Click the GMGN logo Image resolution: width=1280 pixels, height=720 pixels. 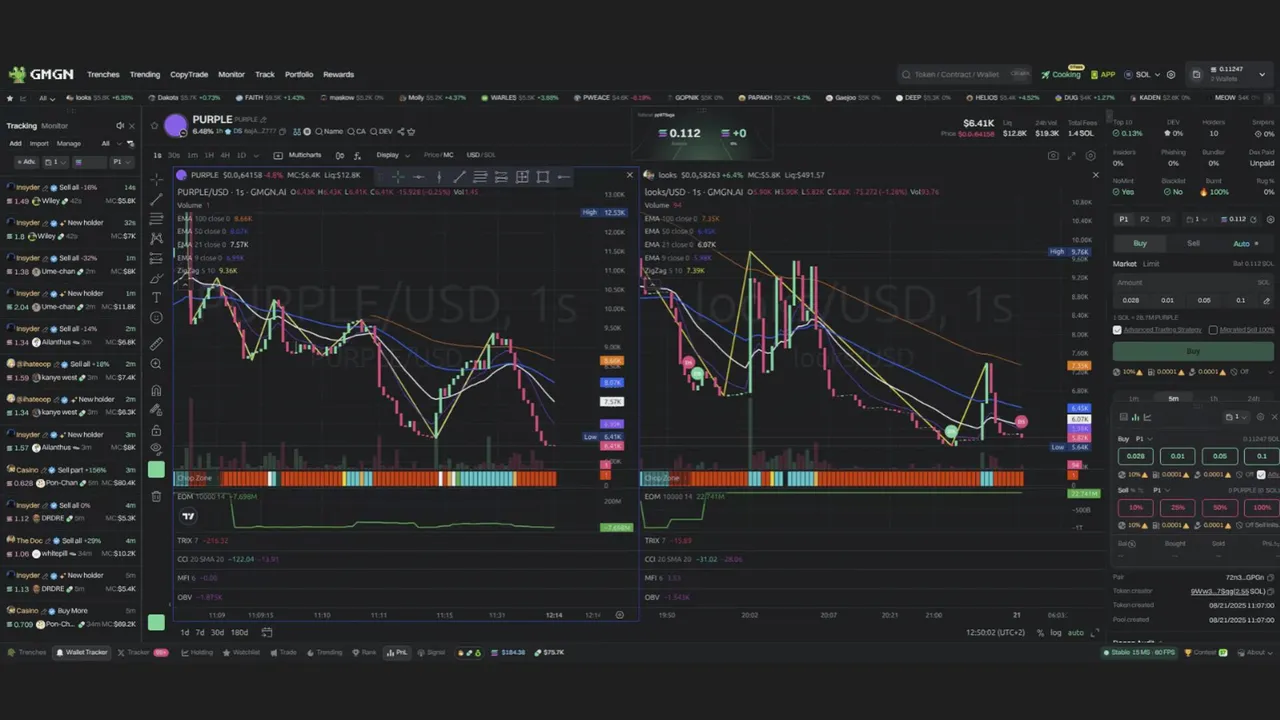pos(41,74)
